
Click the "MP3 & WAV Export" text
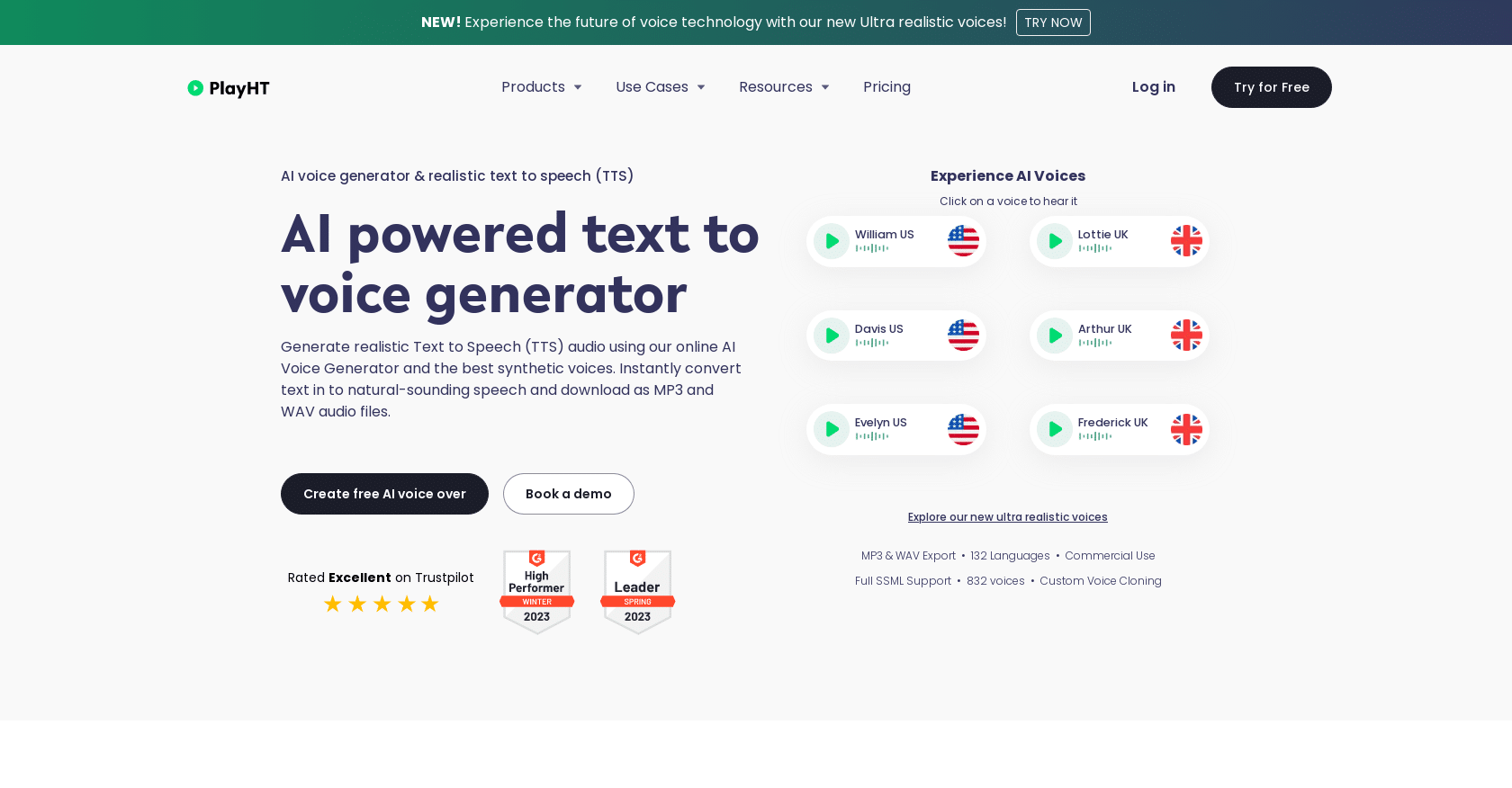pos(908,556)
